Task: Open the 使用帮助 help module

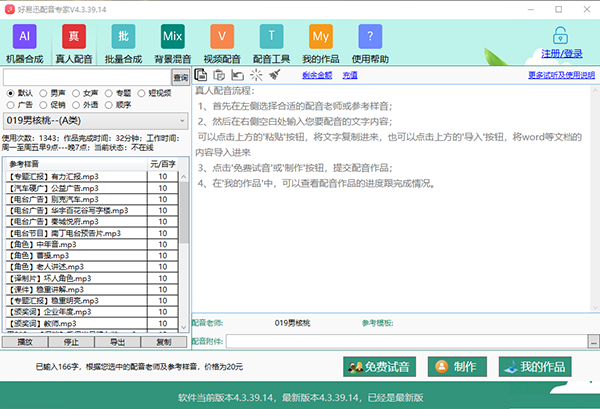Action: click(370, 44)
